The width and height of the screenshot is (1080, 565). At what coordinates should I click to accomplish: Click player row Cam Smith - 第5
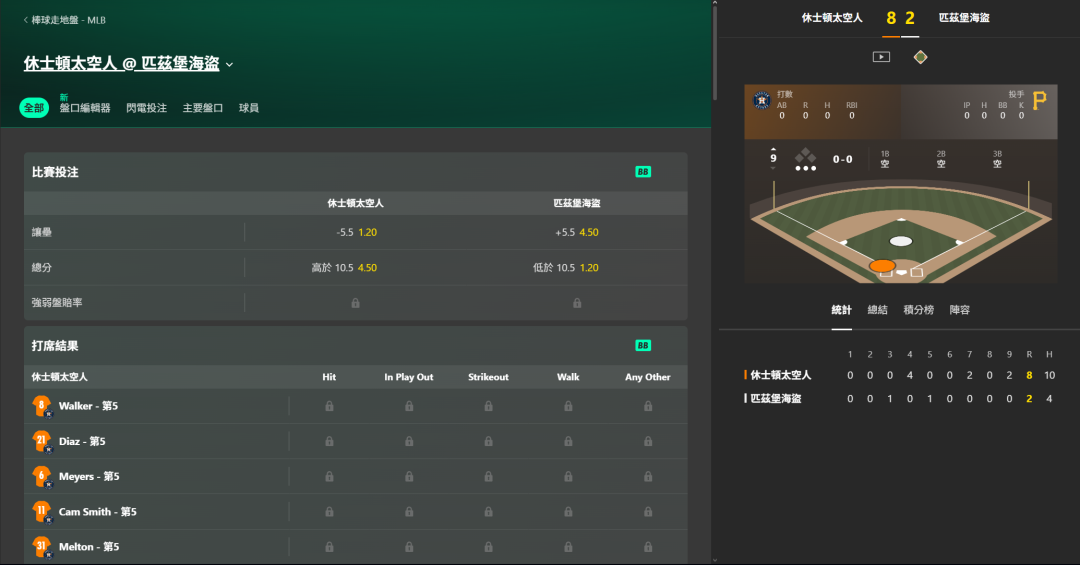(x=355, y=512)
